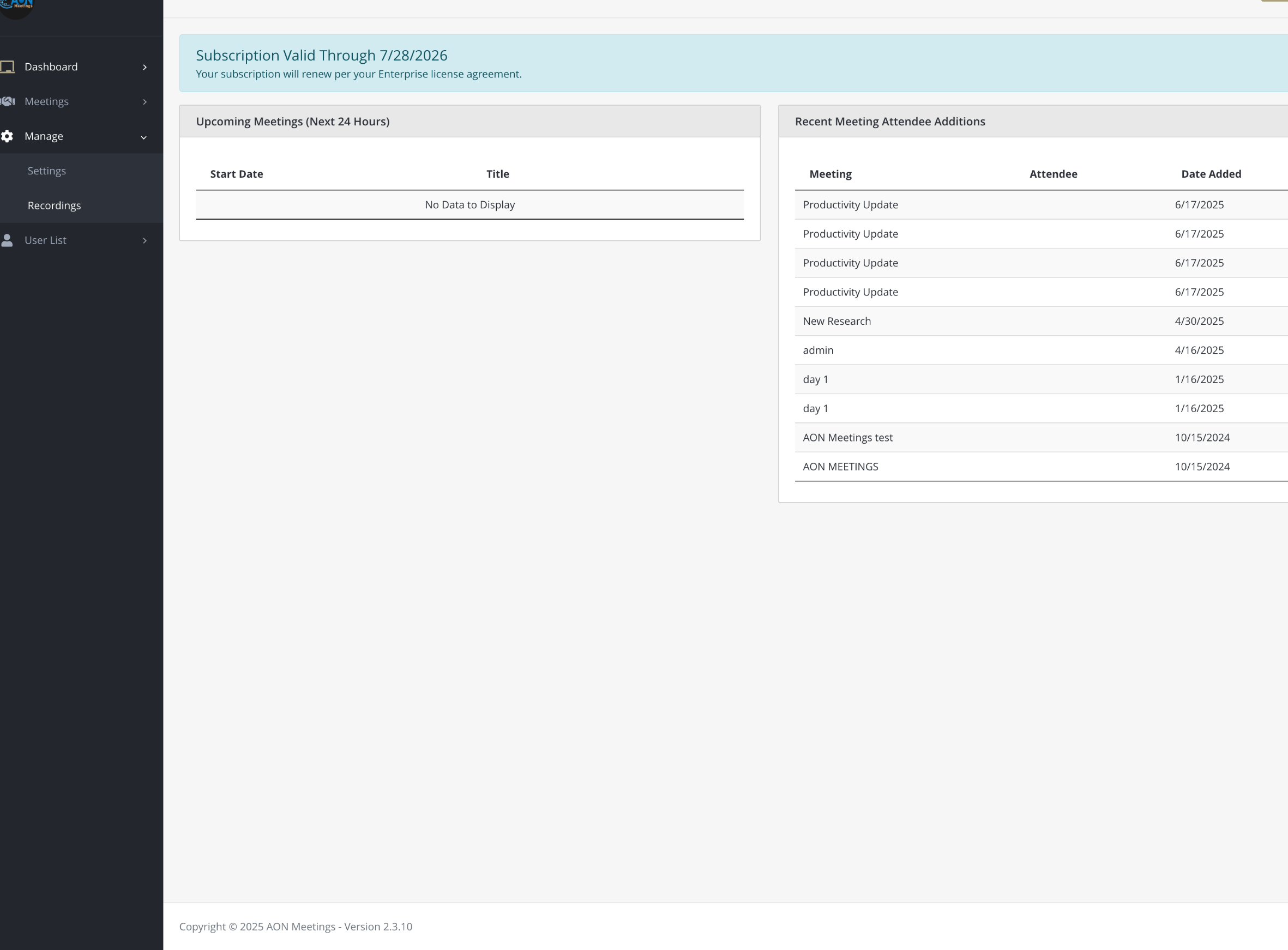1288x950 pixels.
Task: Select the AON Meetings test row
Action: 847,438
